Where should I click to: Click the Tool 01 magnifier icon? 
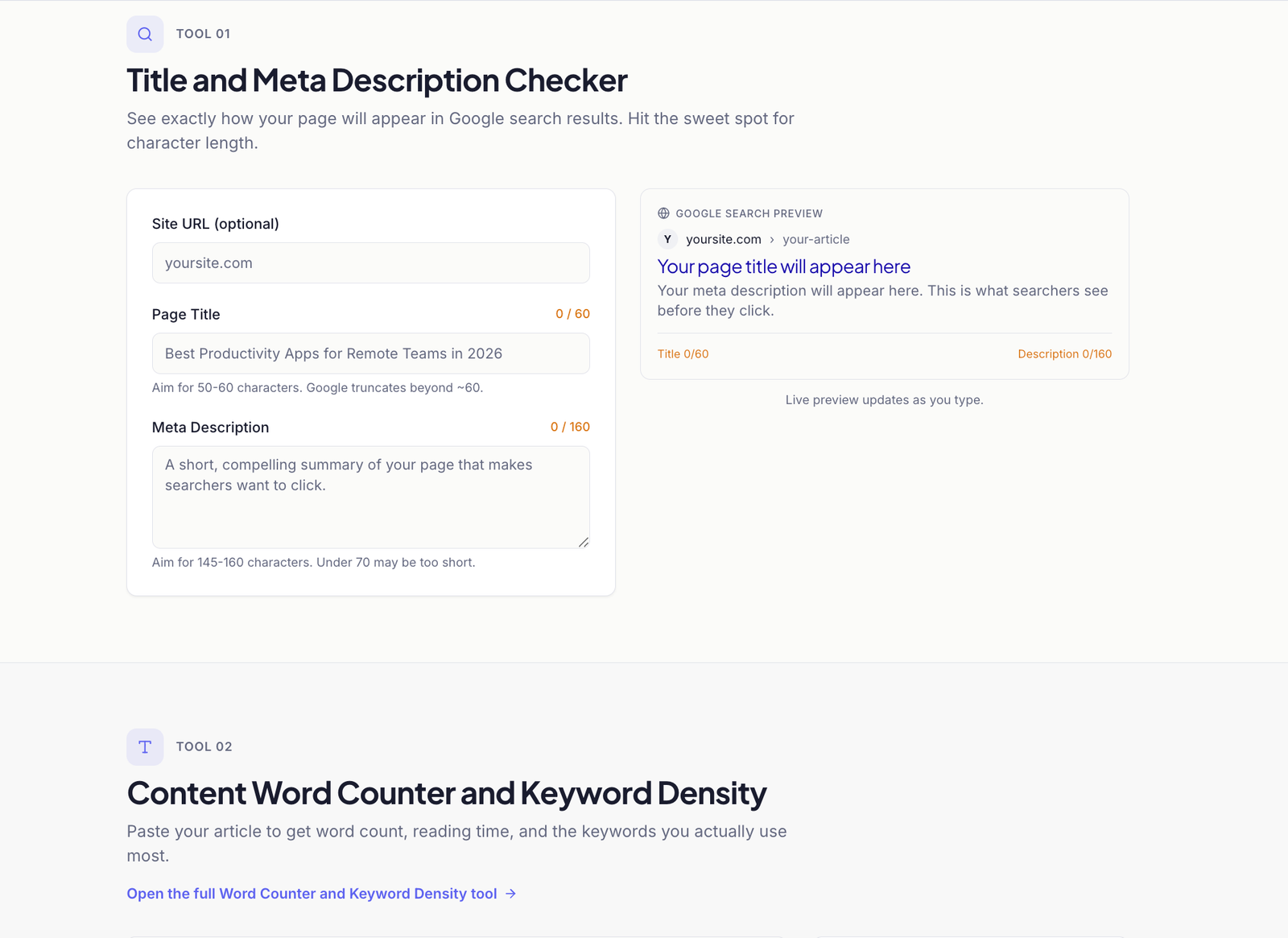point(145,34)
